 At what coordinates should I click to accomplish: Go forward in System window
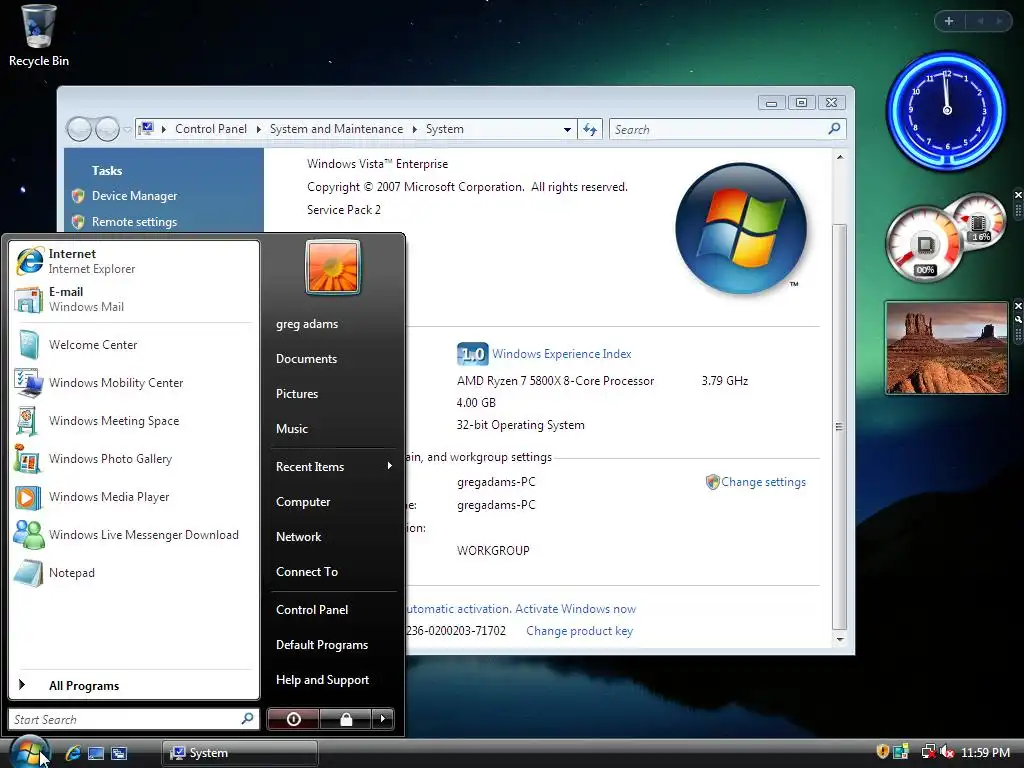click(x=107, y=129)
